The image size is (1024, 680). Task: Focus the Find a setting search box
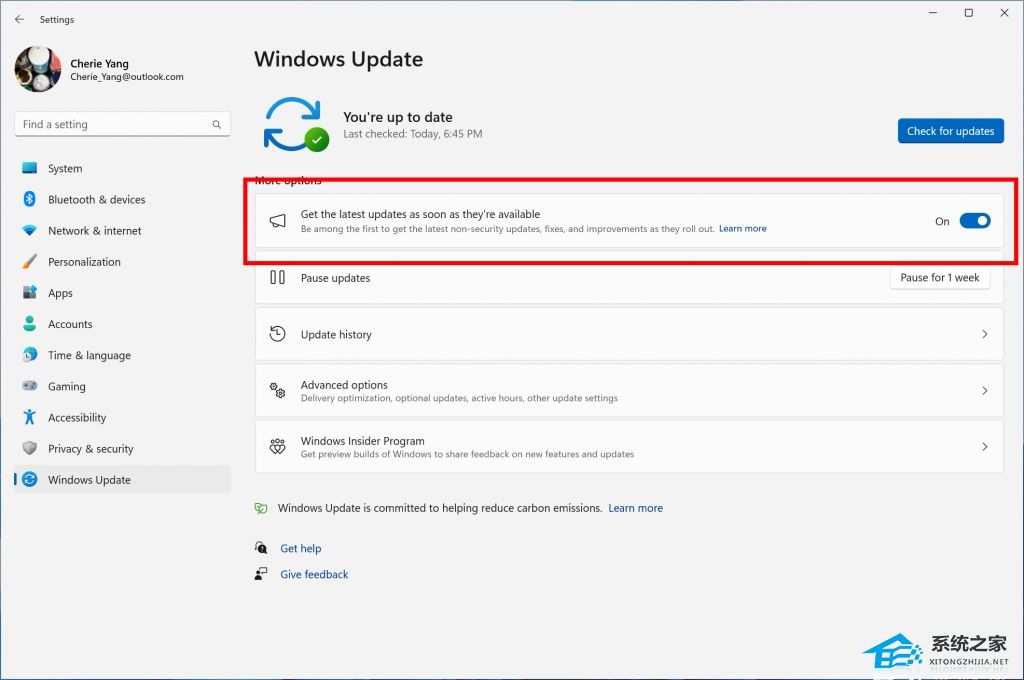[x=112, y=125]
